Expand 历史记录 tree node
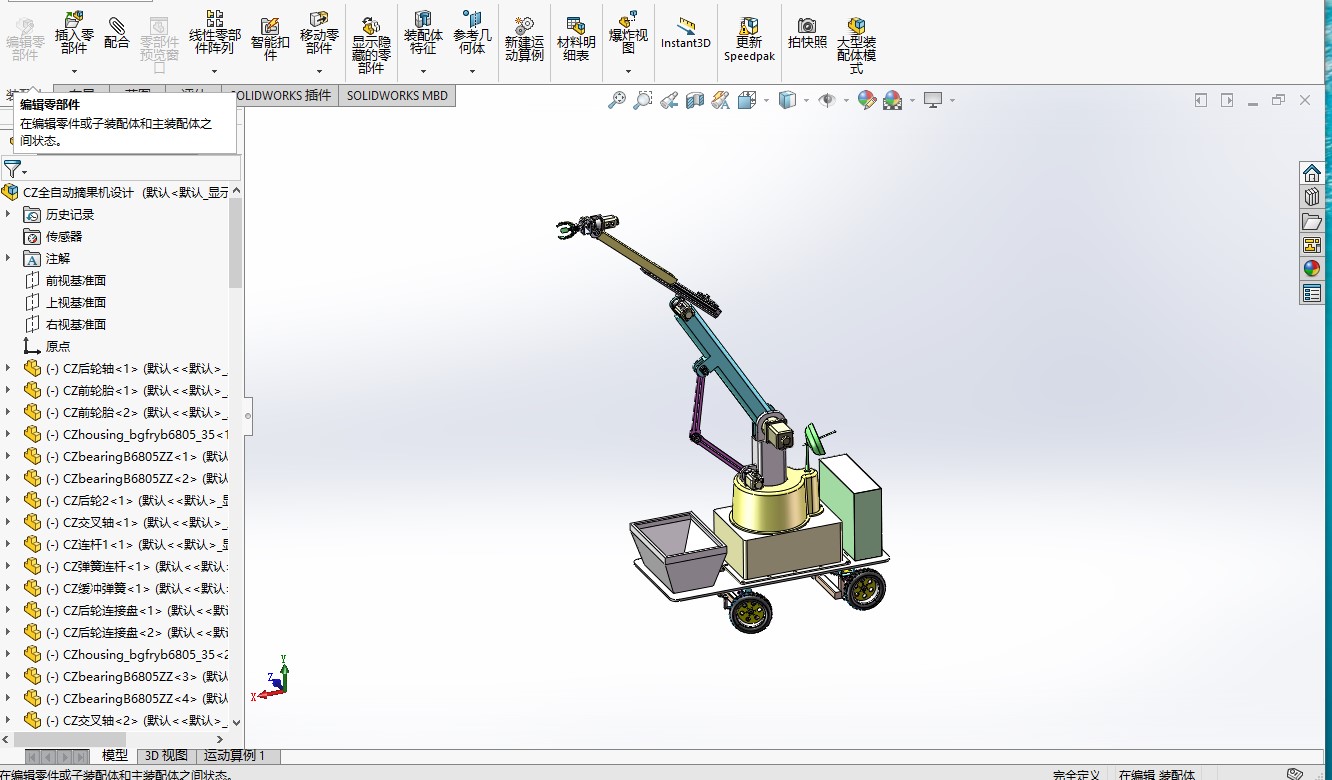1332x780 pixels. pyautogui.click(x=9, y=214)
